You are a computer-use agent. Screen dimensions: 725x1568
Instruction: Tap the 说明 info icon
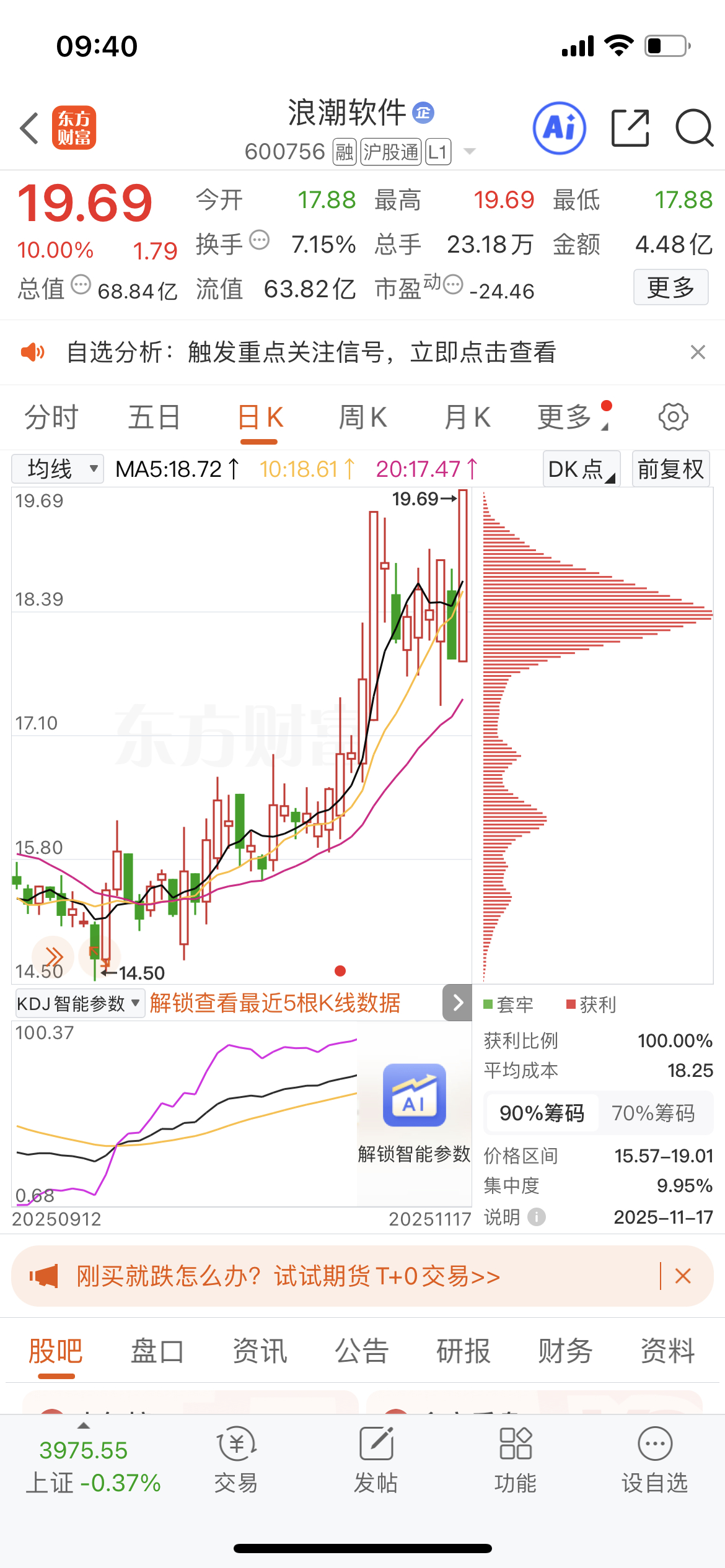click(x=537, y=1217)
